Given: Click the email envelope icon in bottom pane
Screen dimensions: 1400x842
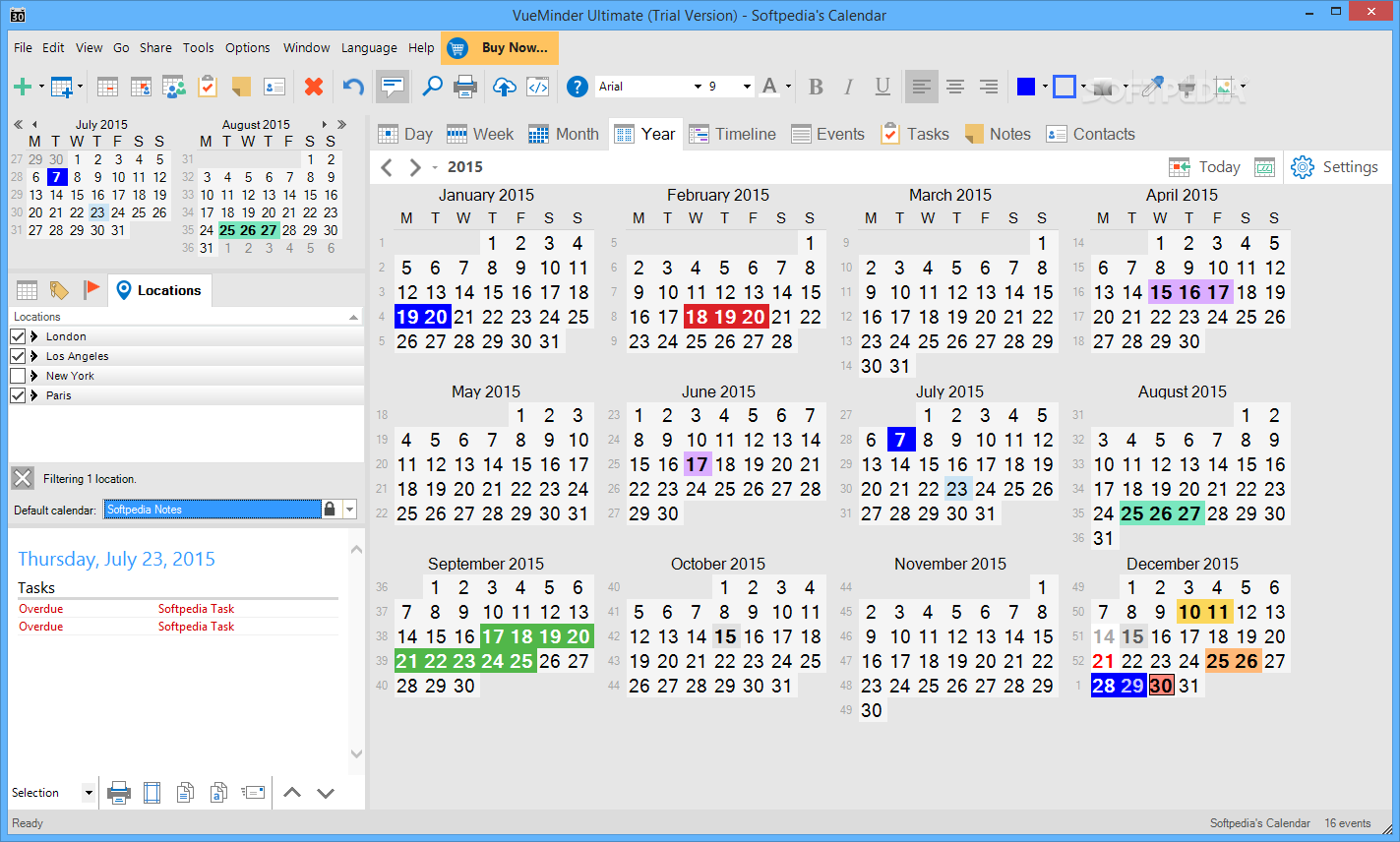Looking at the screenshot, I should point(253,792).
